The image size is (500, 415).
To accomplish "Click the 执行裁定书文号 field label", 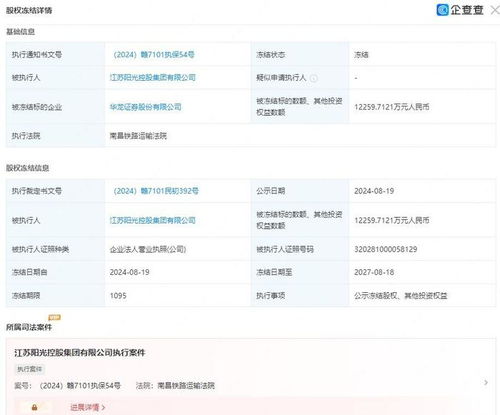I will point(37,191).
